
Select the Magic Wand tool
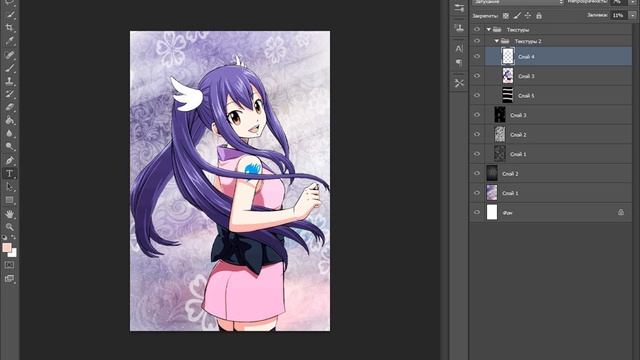9,15
